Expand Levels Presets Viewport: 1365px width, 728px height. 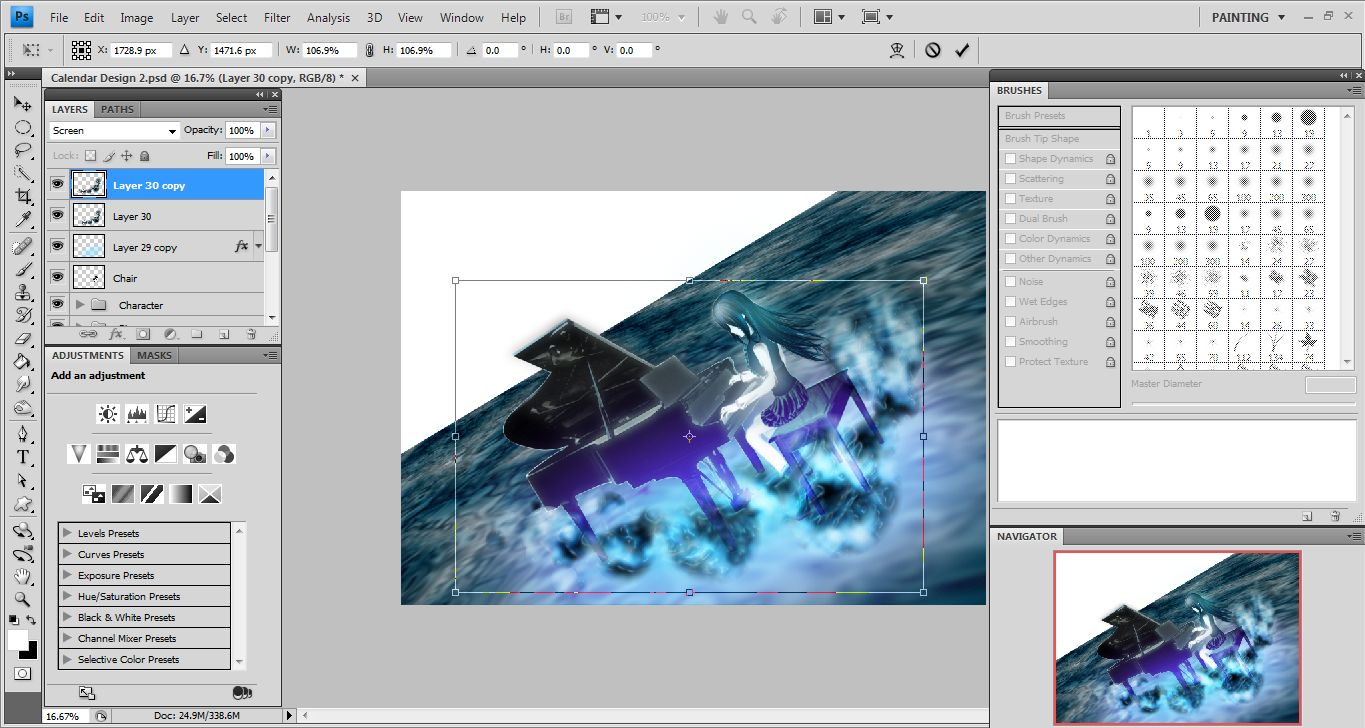(x=67, y=533)
